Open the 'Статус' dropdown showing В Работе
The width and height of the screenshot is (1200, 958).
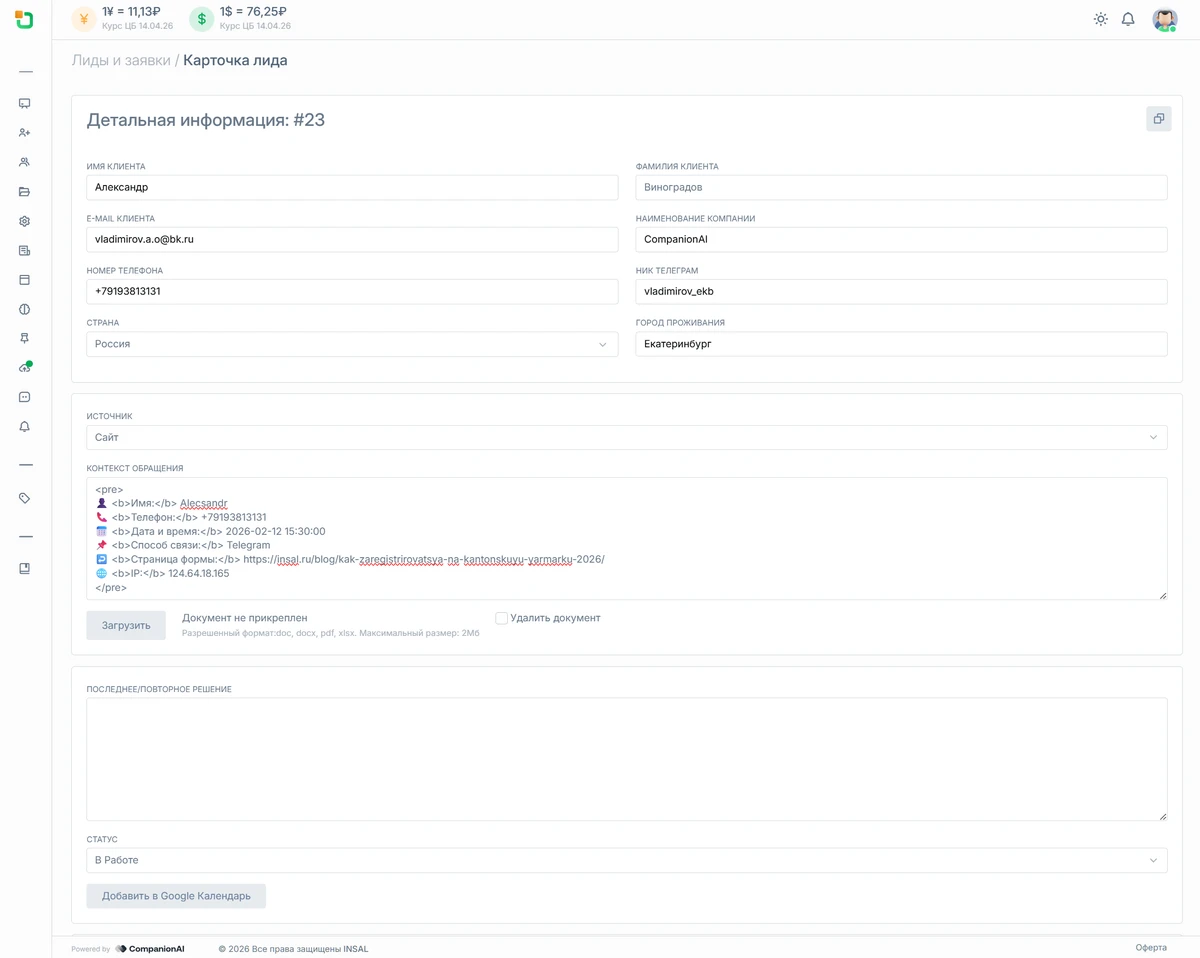click(626, 860)
